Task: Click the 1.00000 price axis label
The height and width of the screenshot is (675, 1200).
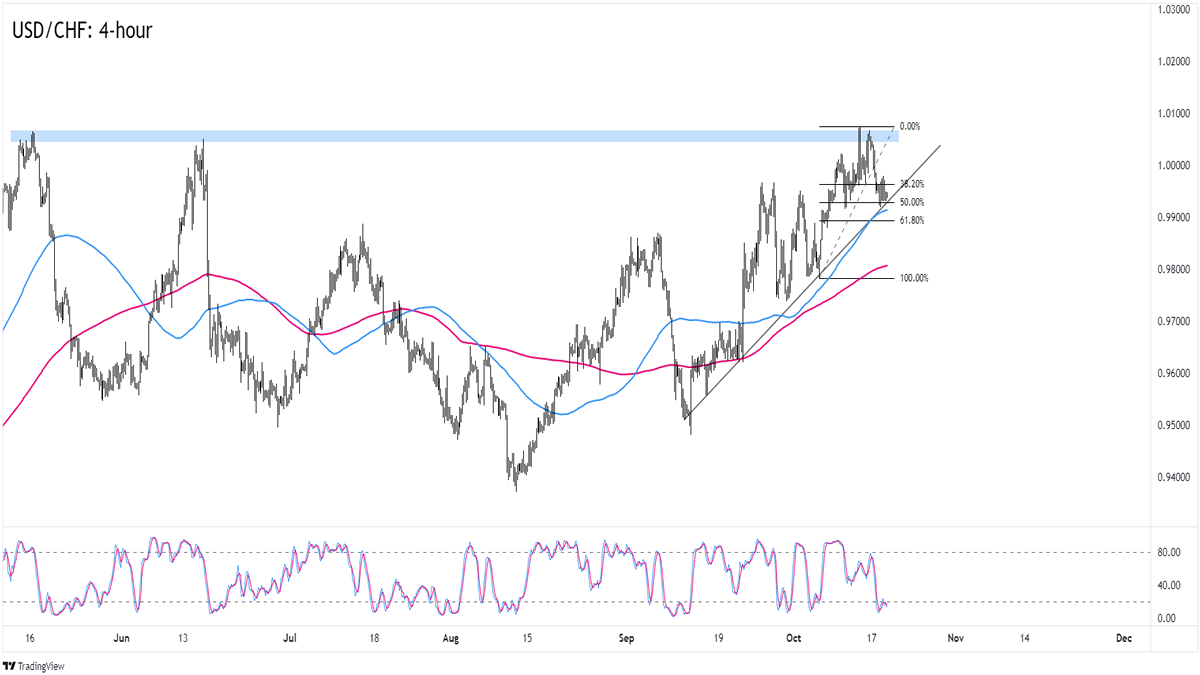Action: coord(1172,165)
